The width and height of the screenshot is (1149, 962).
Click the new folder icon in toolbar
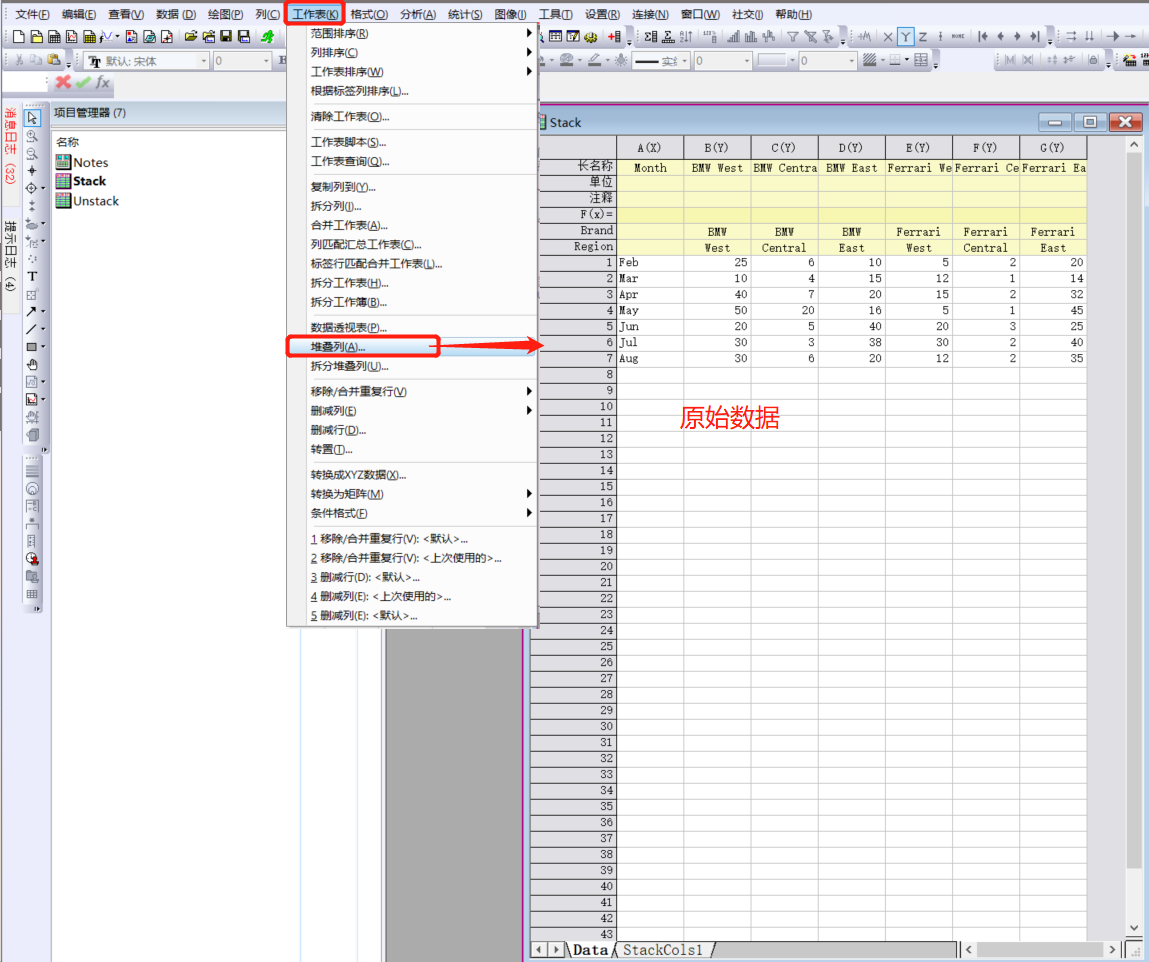(37, 36)
